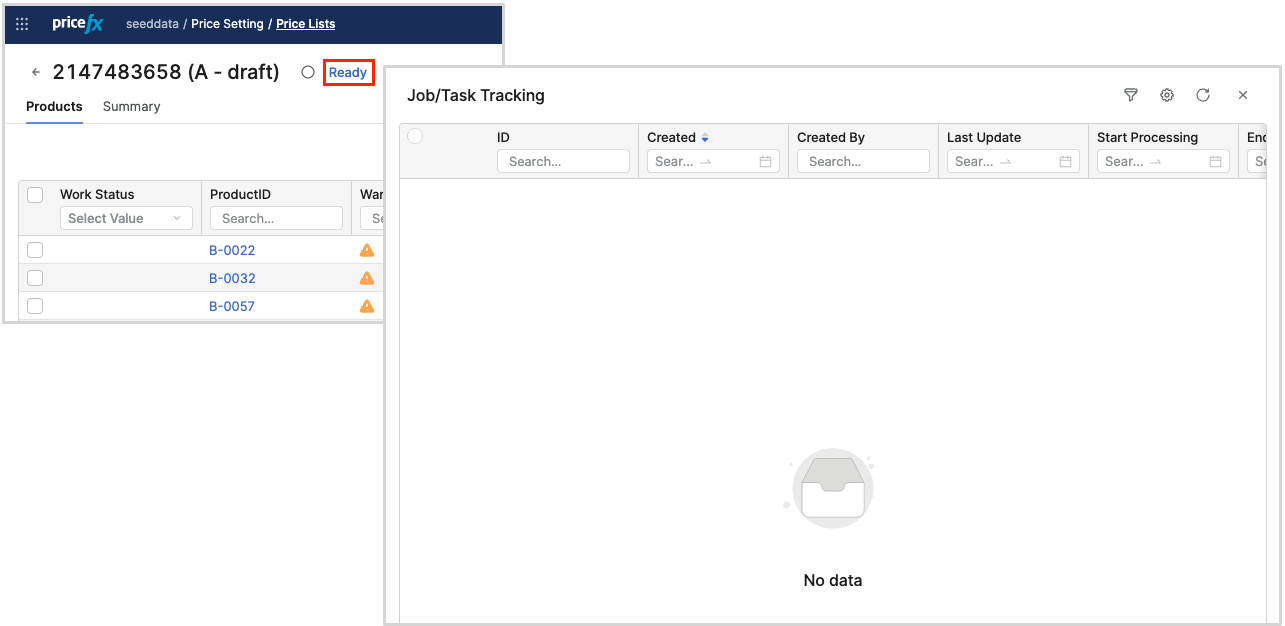Go back using the left arrow icon
1285x626 pixels.
click(36, 73)
